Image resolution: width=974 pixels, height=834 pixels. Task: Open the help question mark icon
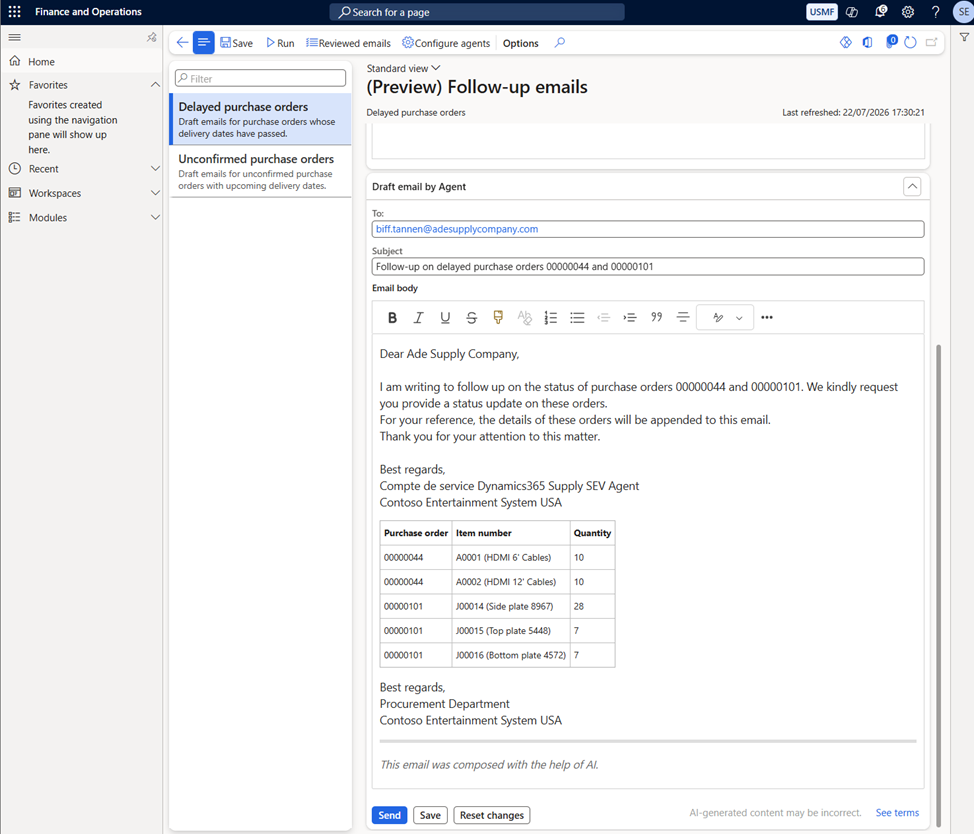935,12
